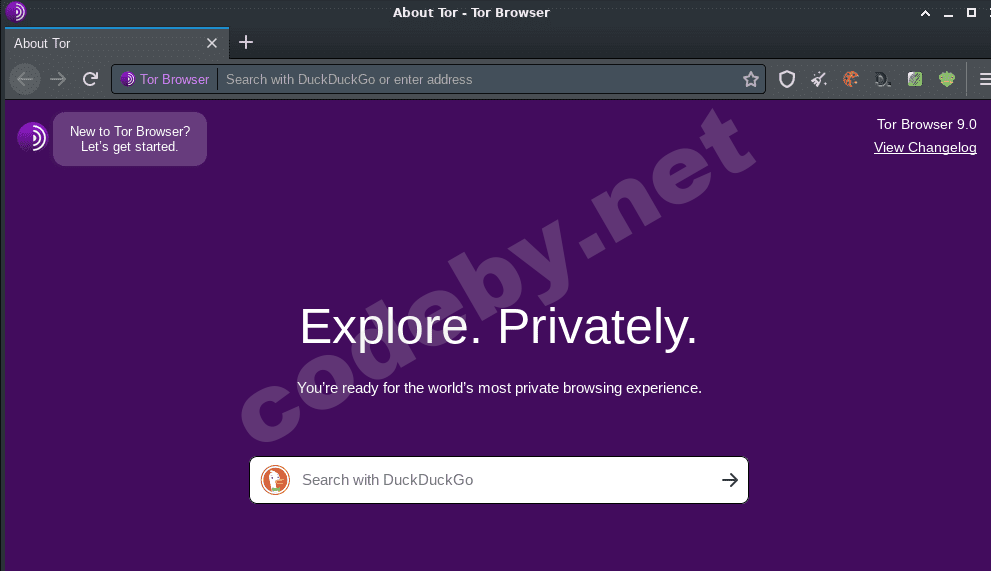Screen dimensions: 991x571
Task: Open the hamburger application menu
Action: coord(984,79)
